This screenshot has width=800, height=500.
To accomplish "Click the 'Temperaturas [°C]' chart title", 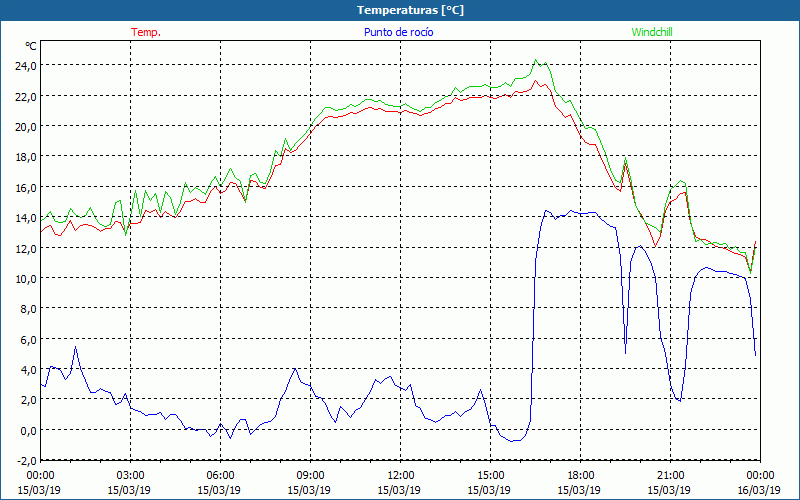I will coord(410,10).
